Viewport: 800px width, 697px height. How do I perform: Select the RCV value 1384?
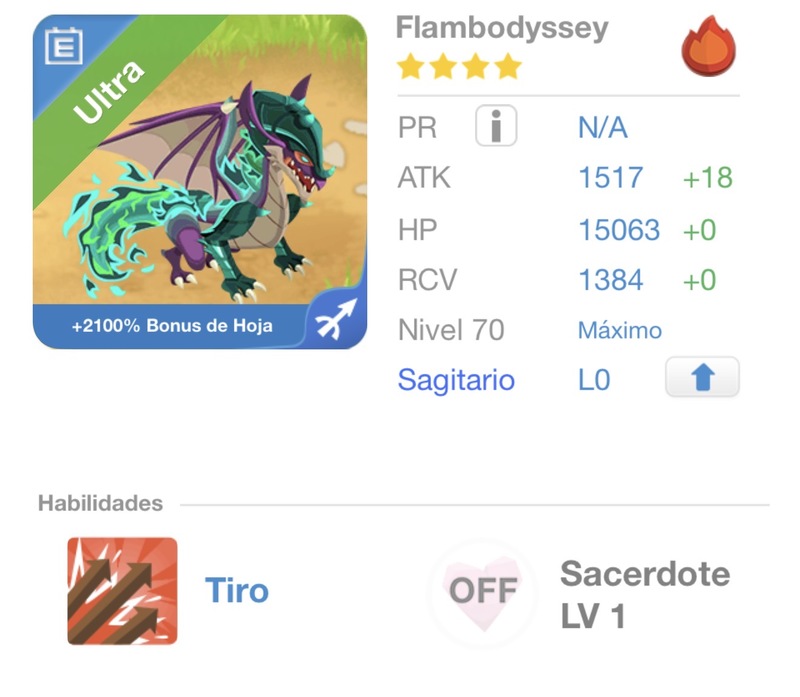(610, 280)
